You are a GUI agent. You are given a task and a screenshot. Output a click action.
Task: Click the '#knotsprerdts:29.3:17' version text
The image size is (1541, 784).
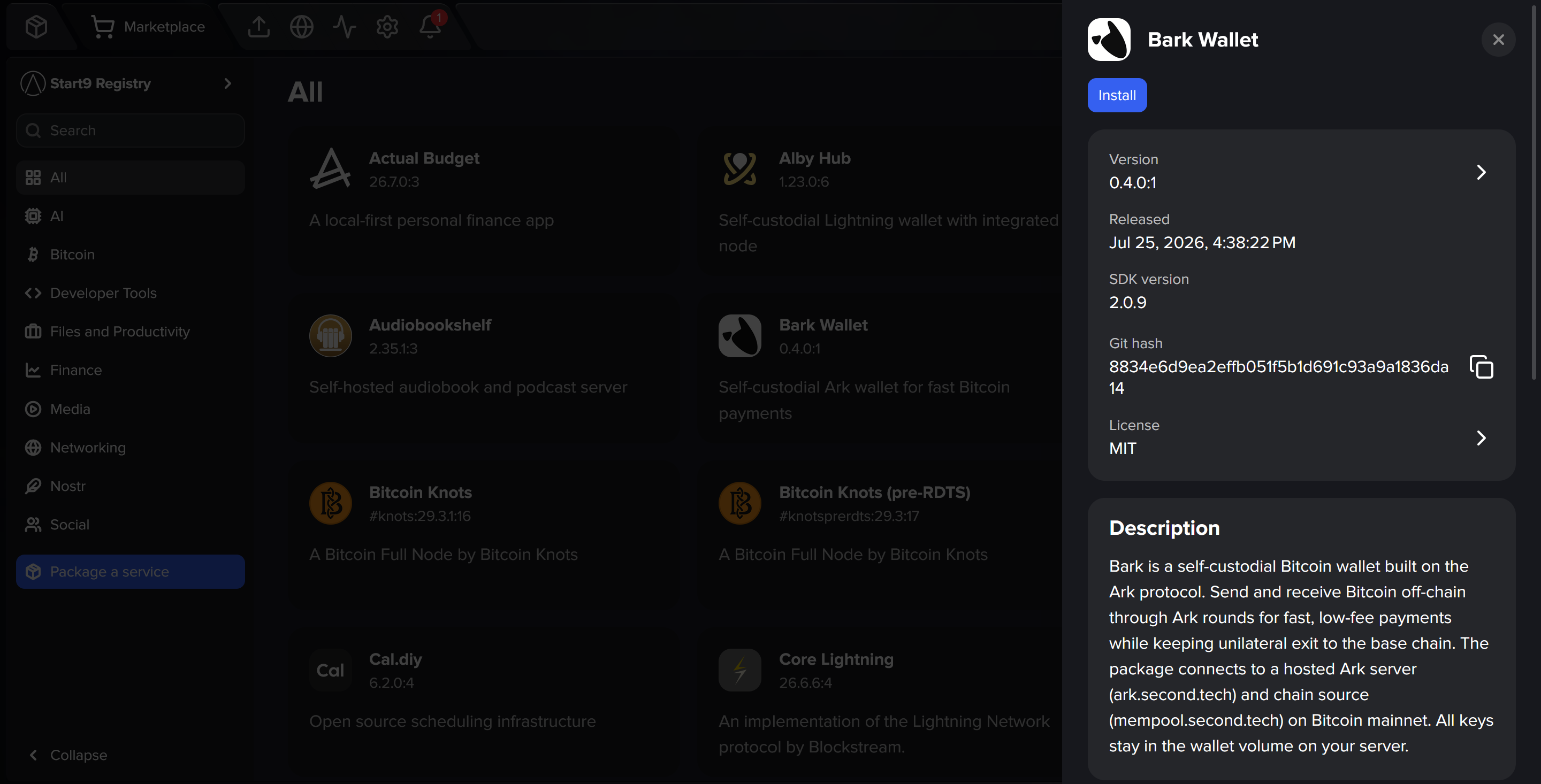coord(849,516)
